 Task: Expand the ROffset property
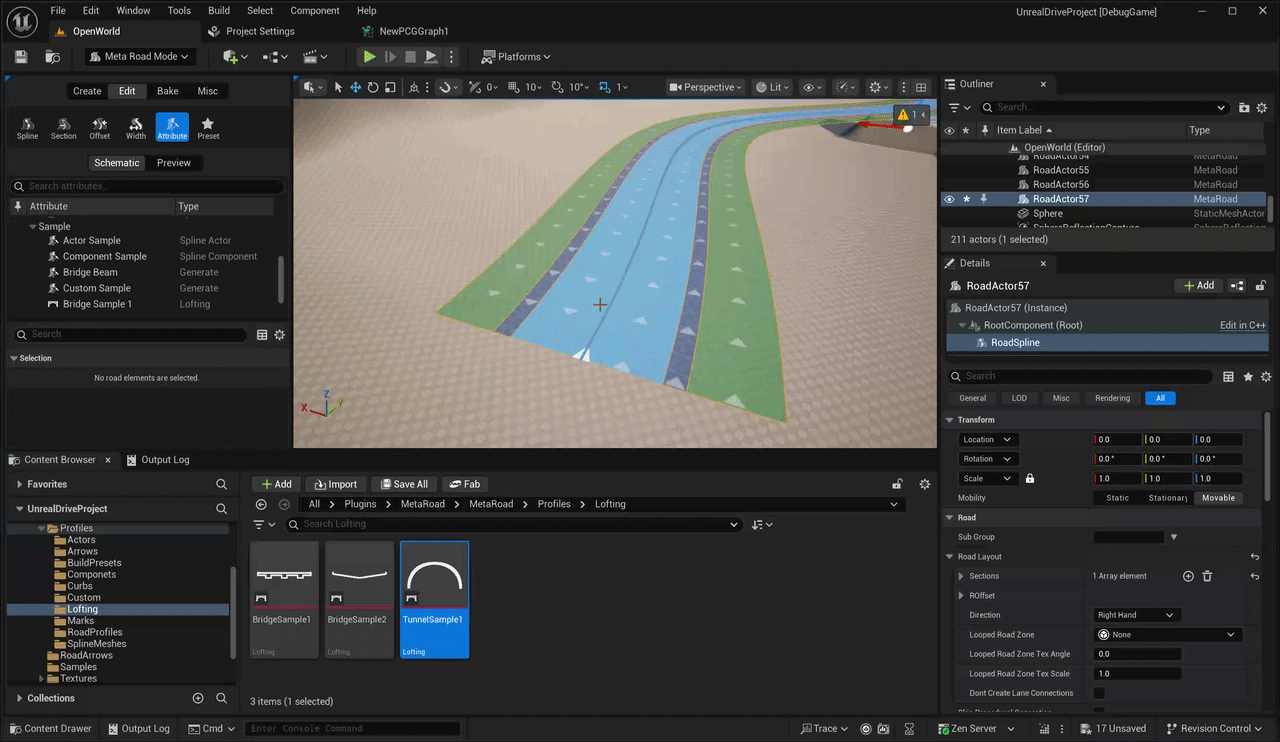point(961,596)
